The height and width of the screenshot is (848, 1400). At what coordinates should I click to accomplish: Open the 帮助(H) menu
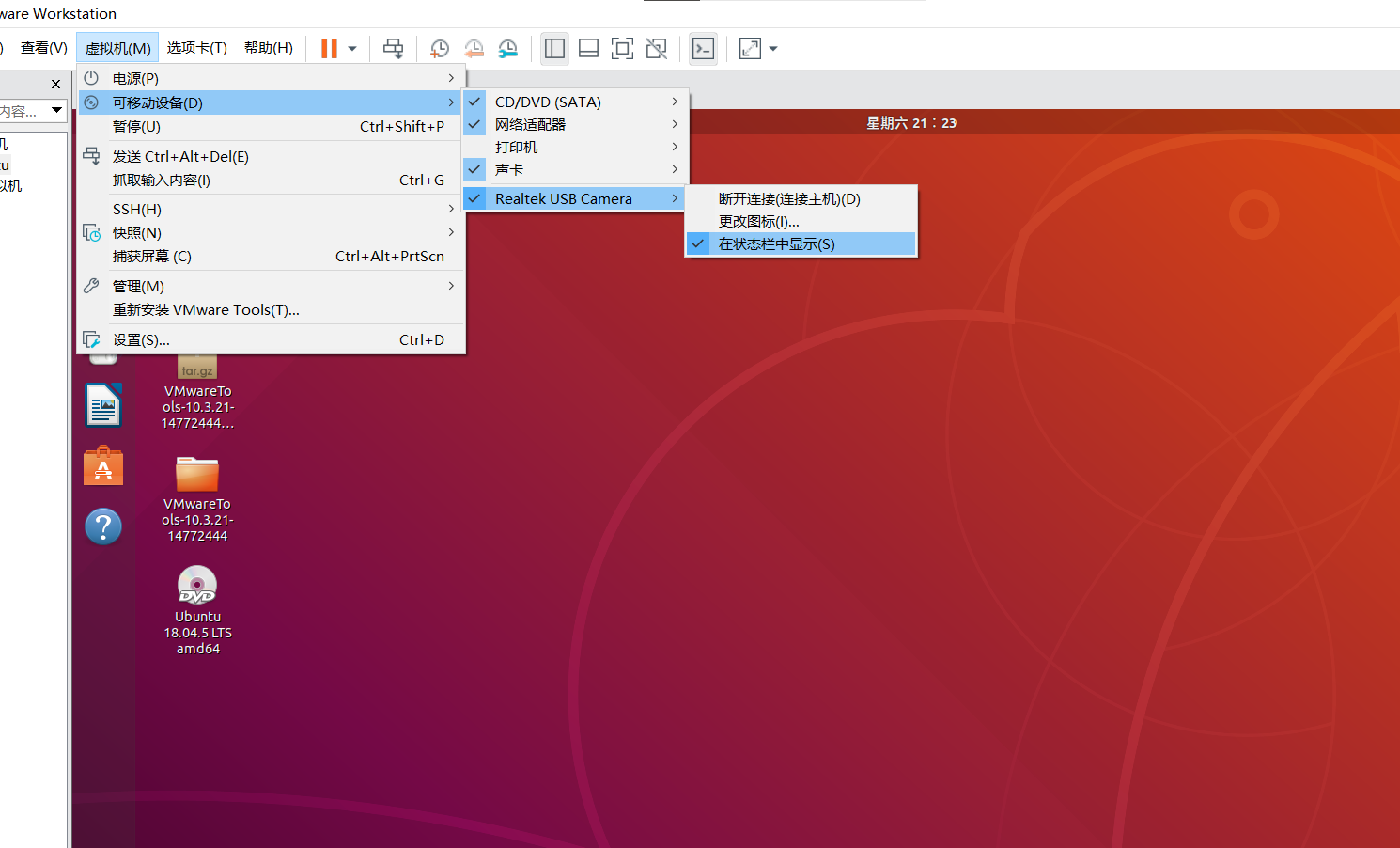click(x=269, y=48)
